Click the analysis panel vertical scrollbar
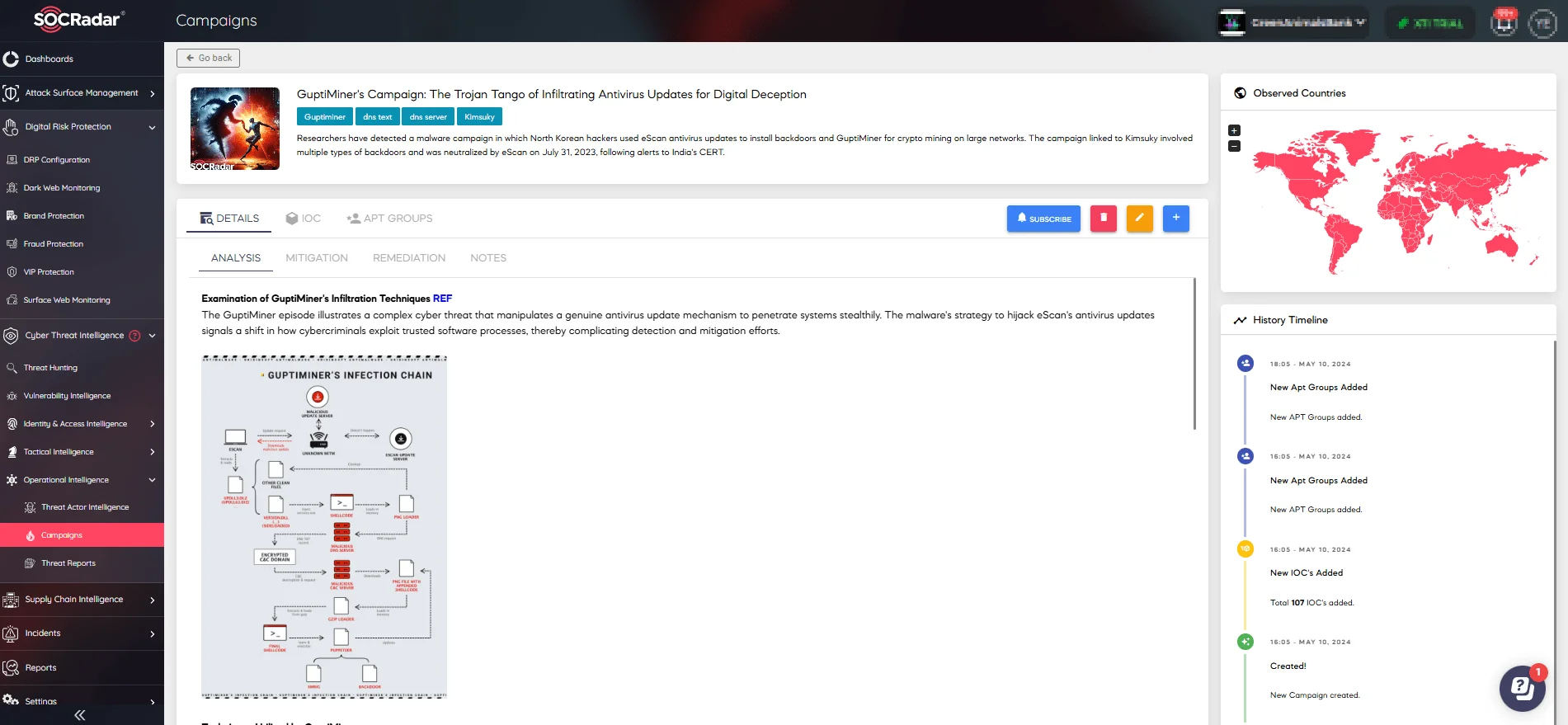Screen dimensions: 1568x725 pyautogui.click(x=1194, y=354)
